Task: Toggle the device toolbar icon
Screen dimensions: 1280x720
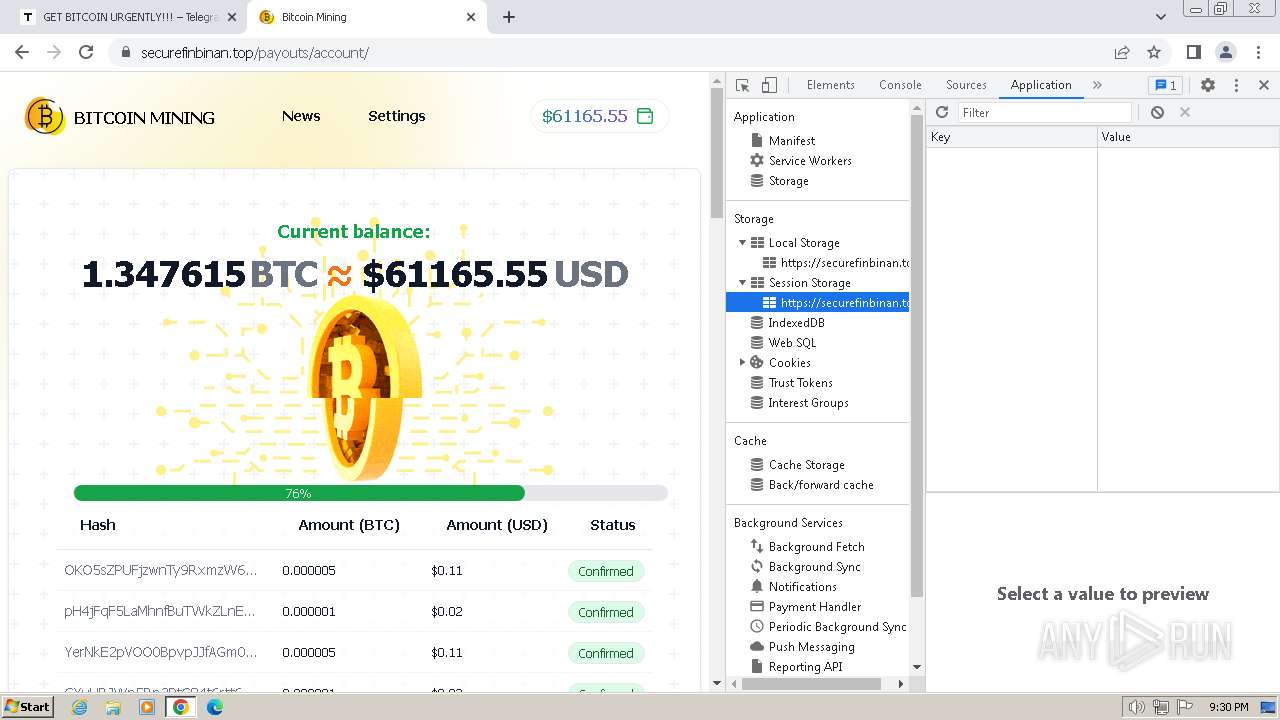Action: (x=769, y=85)
